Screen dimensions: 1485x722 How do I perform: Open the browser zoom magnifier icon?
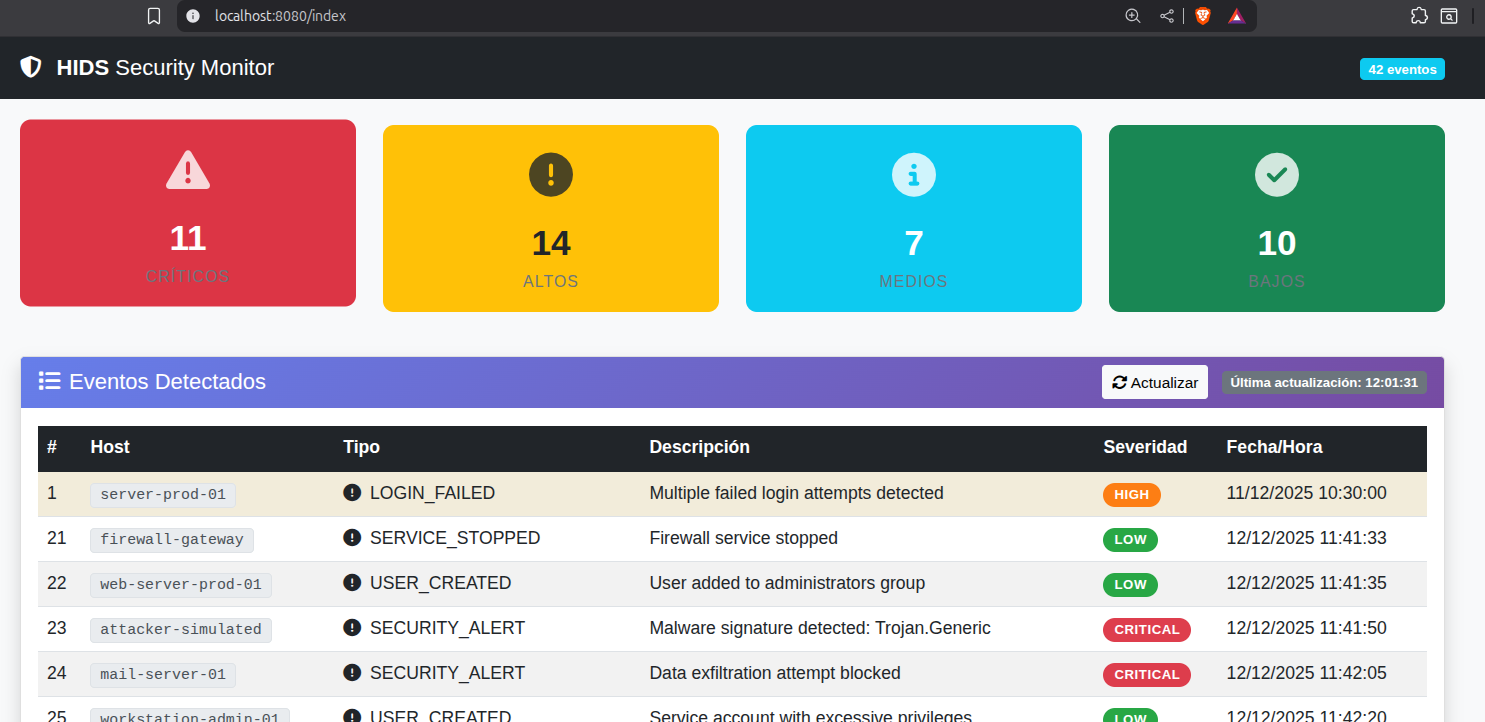[x=1132, y=16]
